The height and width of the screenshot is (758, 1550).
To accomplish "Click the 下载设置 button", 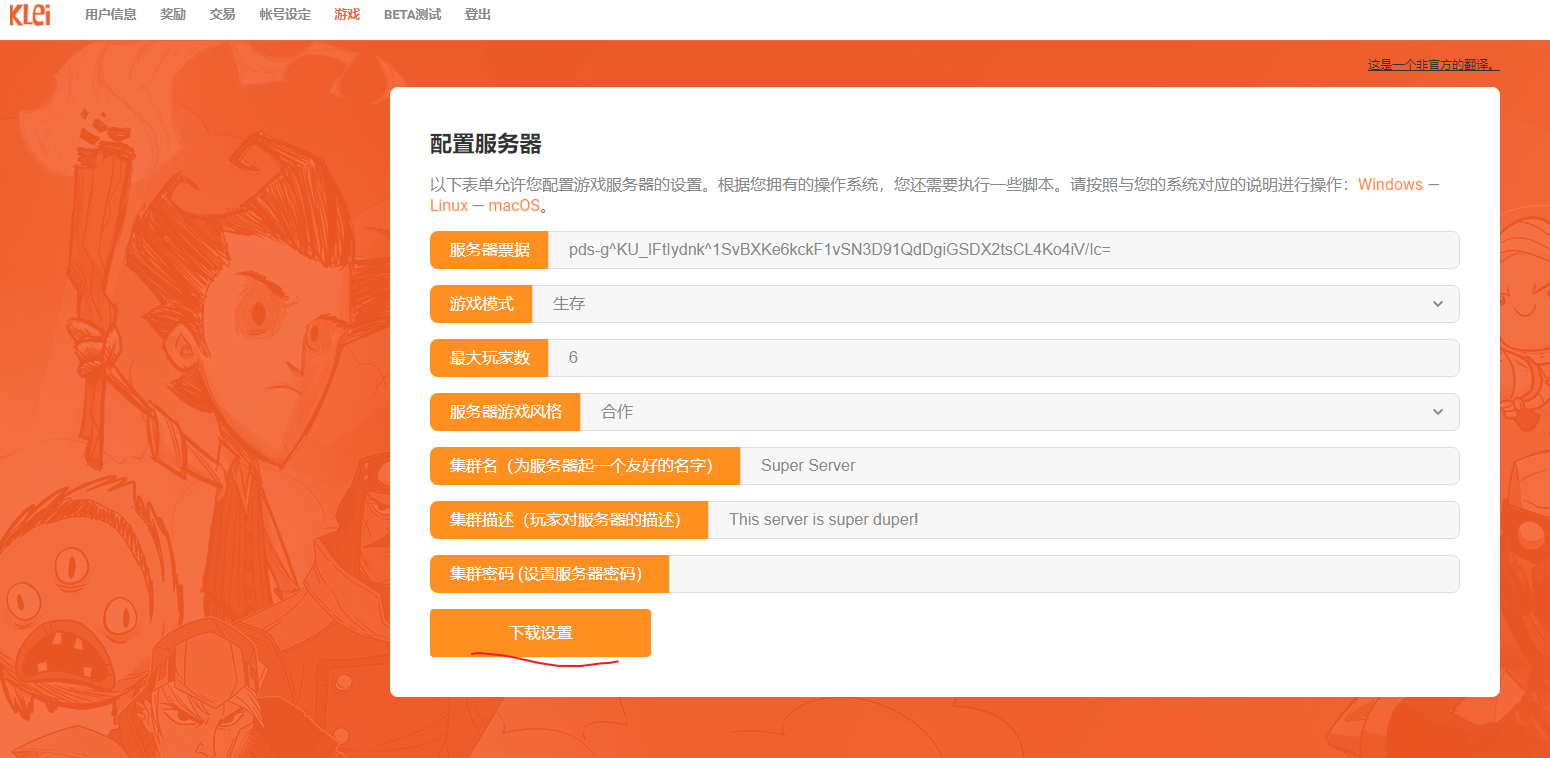I will (540, 633).
